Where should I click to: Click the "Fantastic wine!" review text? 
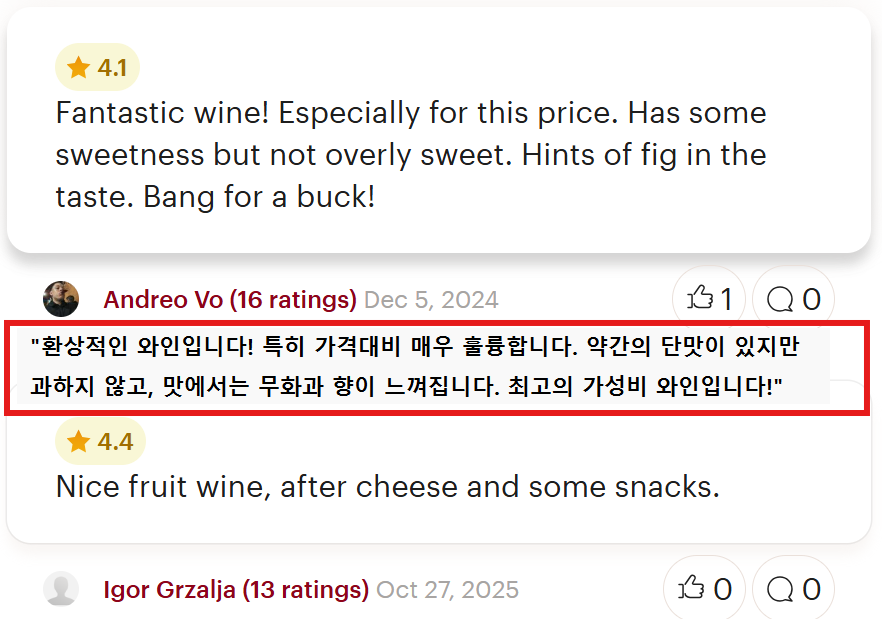pos(411,155)
